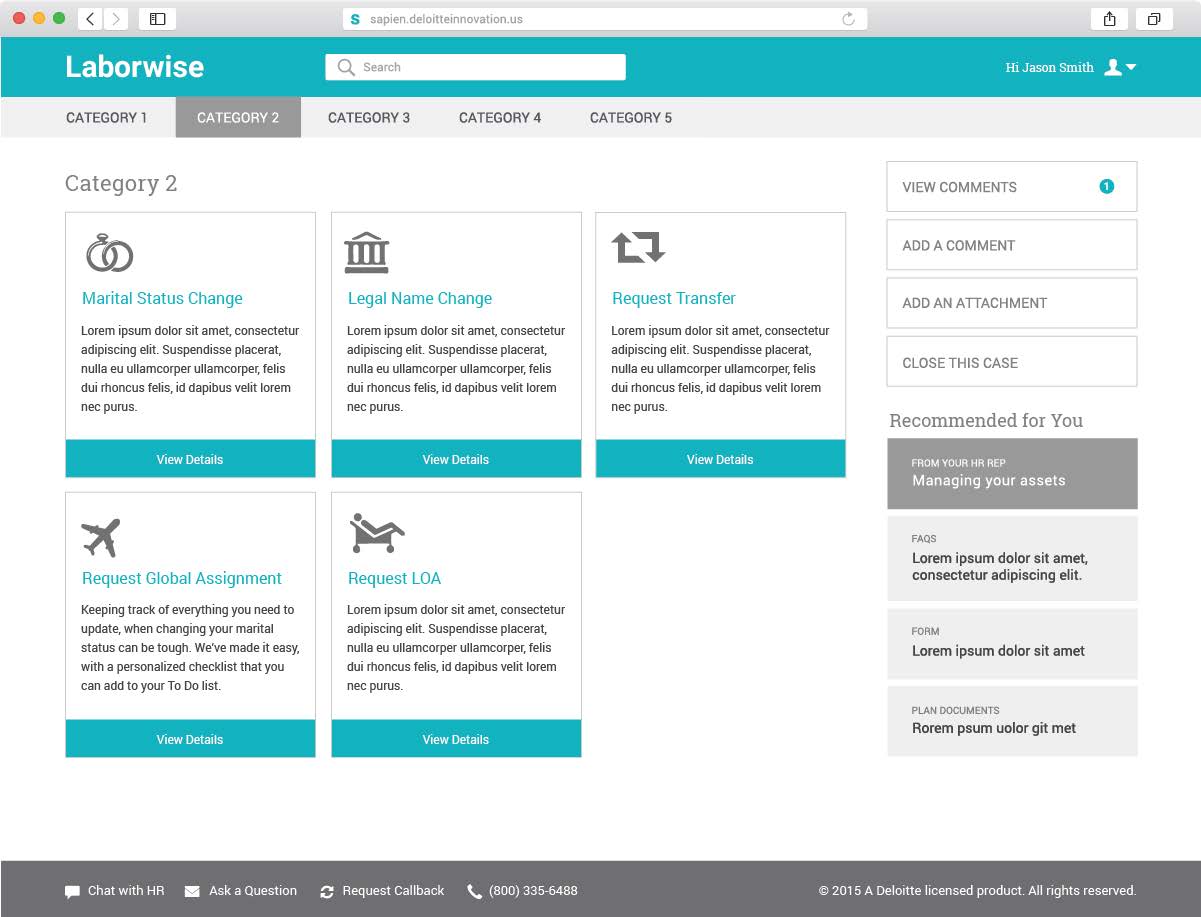Screen dimensions: 1201x917
Task: View Details for Marital Status Change
Action: 190,459
